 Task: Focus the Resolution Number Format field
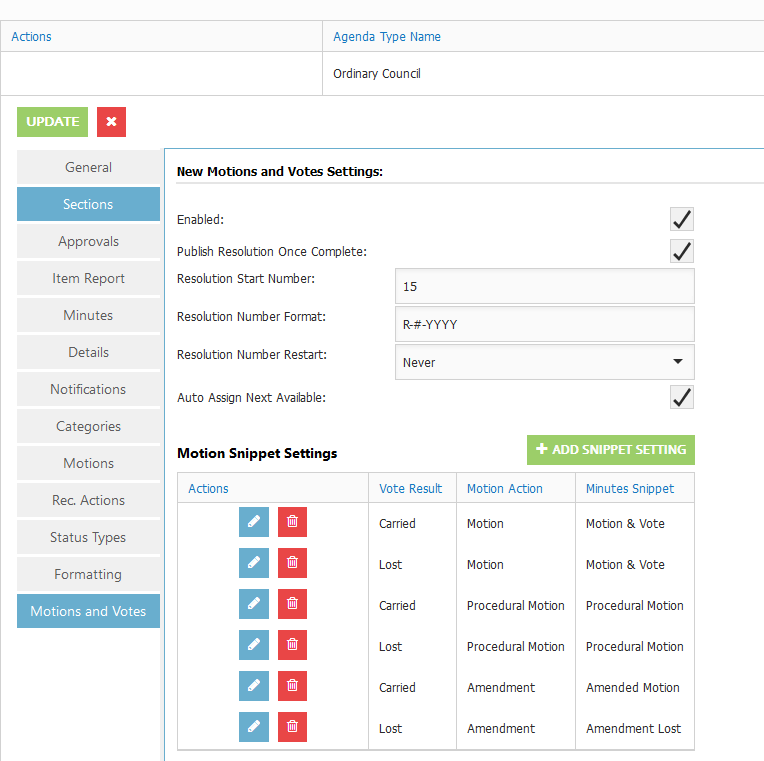pos(544,324)
